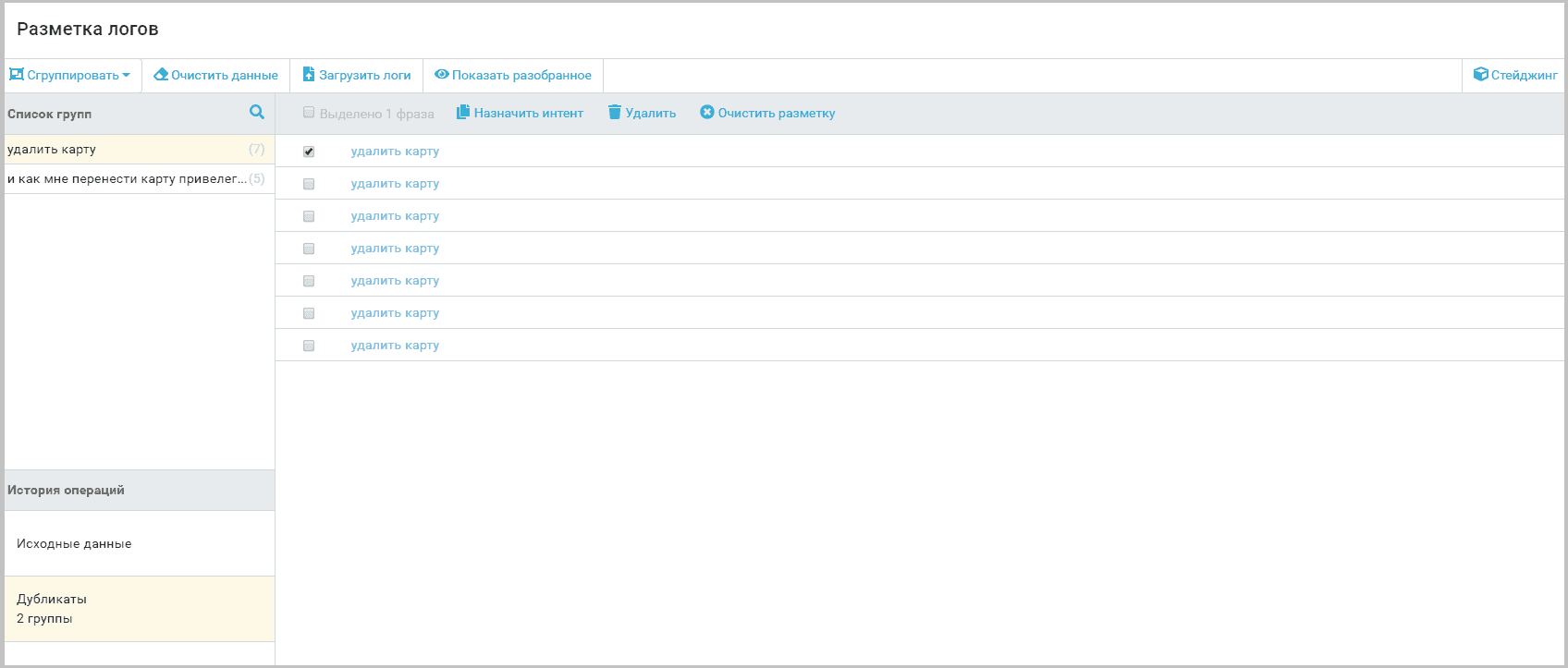Check the second удалить карту row checkbox
The image size is (1568, 668).
309,184
